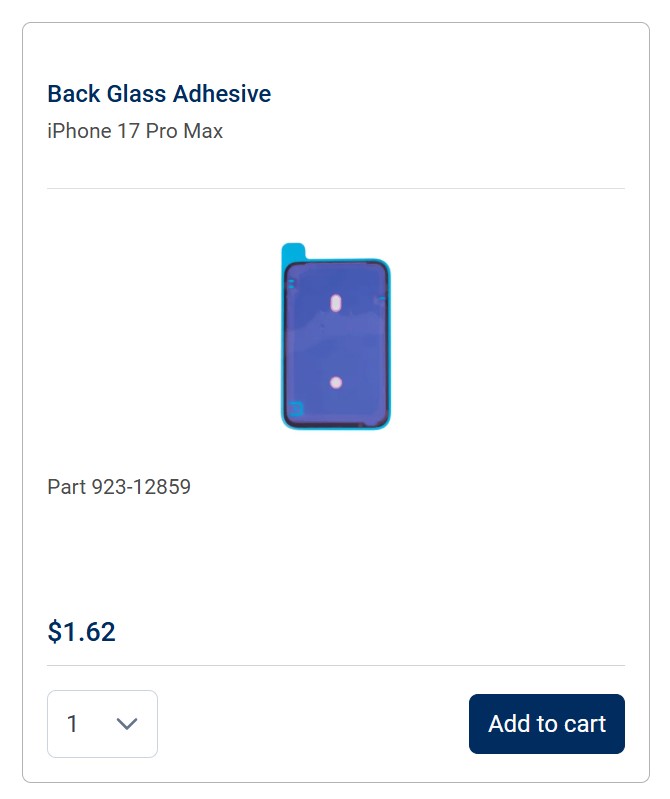Click the upper hole in adhesive image

(336, 301)
